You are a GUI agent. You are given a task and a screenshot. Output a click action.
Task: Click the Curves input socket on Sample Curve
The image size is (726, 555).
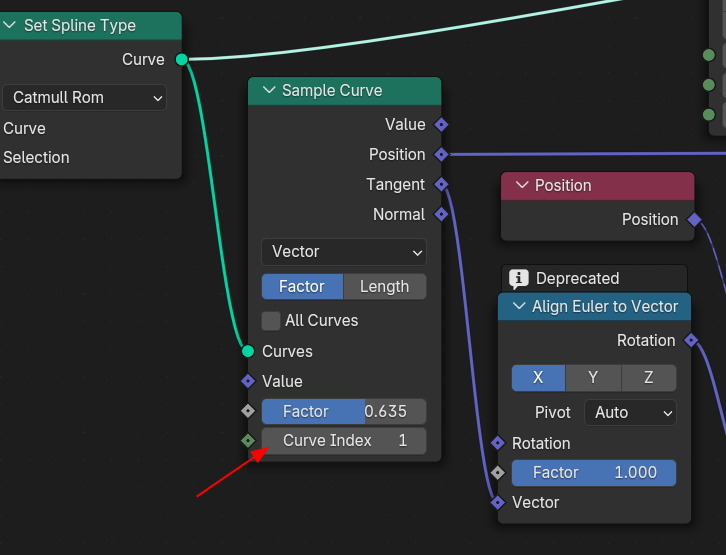248,351
